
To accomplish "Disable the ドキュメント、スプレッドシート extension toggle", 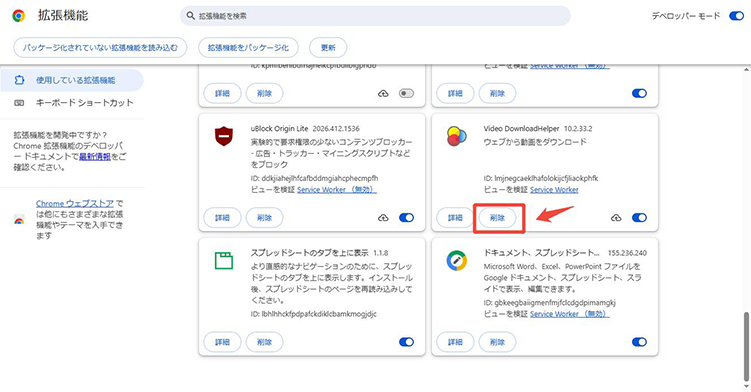I will pos(639,342).
